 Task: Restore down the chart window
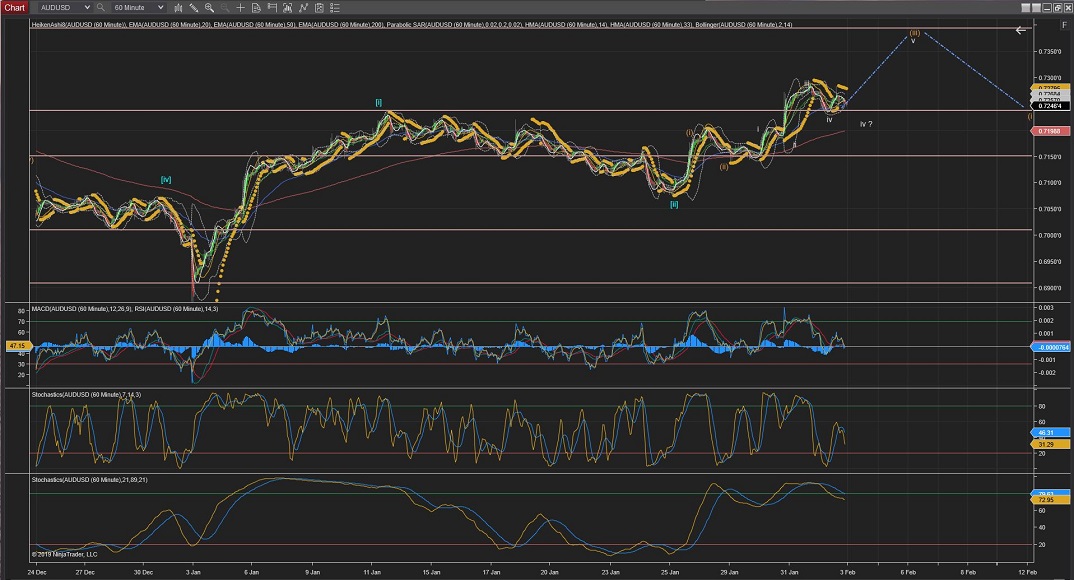[1057, 8]
